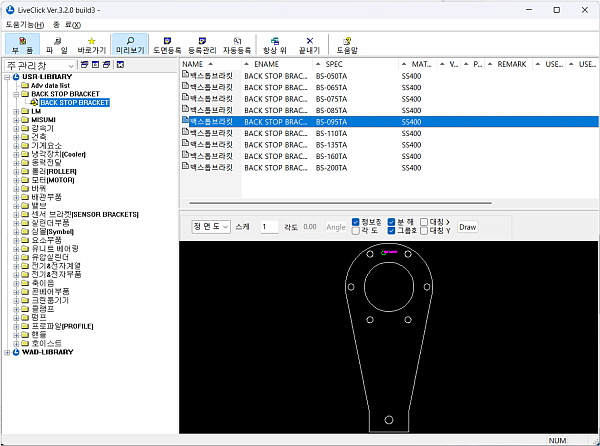Open the 종 료(X) menu
Image resolution: width=600 pixels, height=446 pixels.
pos(67,25)
